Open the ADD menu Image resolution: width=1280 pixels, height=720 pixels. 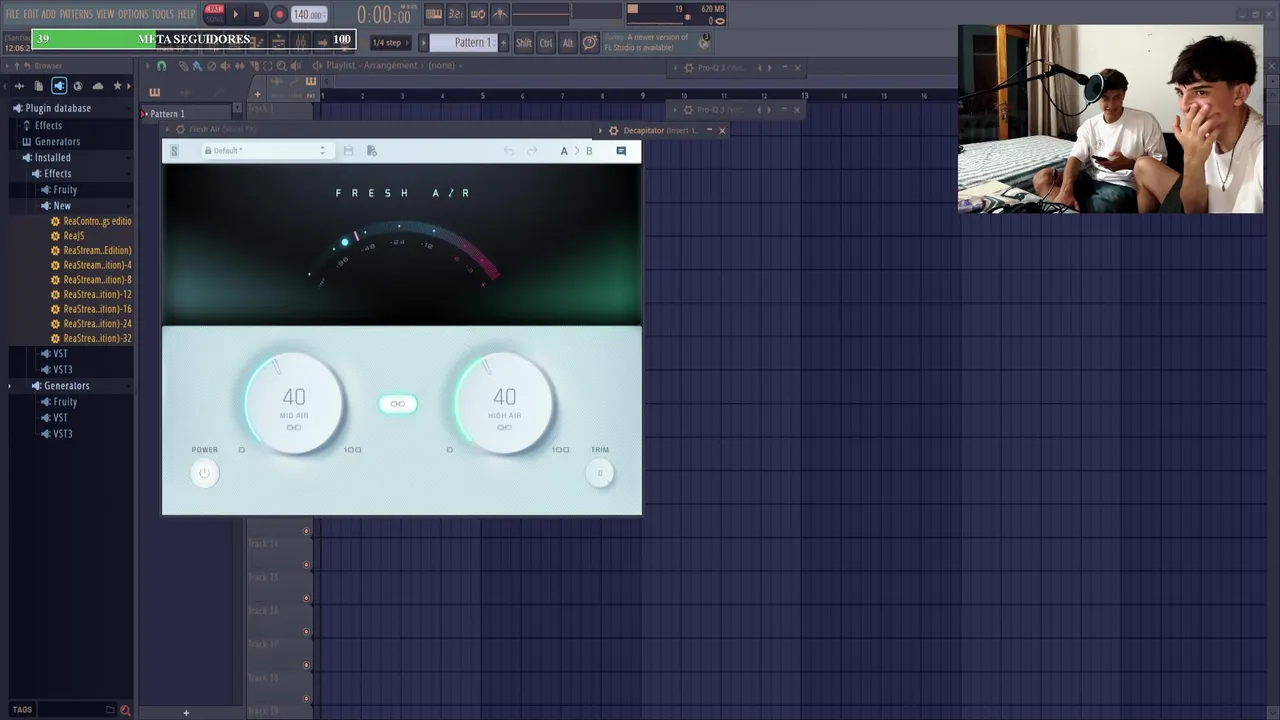click(x=49, y=14)
